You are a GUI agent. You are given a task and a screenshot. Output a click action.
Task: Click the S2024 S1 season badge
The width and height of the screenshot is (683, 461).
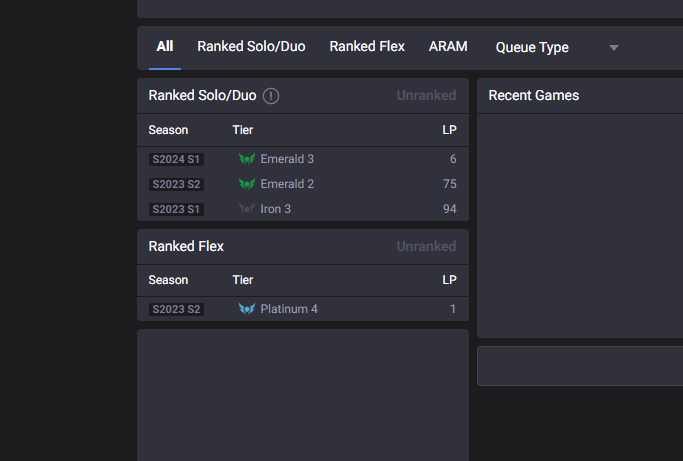[x=176, y=159]
